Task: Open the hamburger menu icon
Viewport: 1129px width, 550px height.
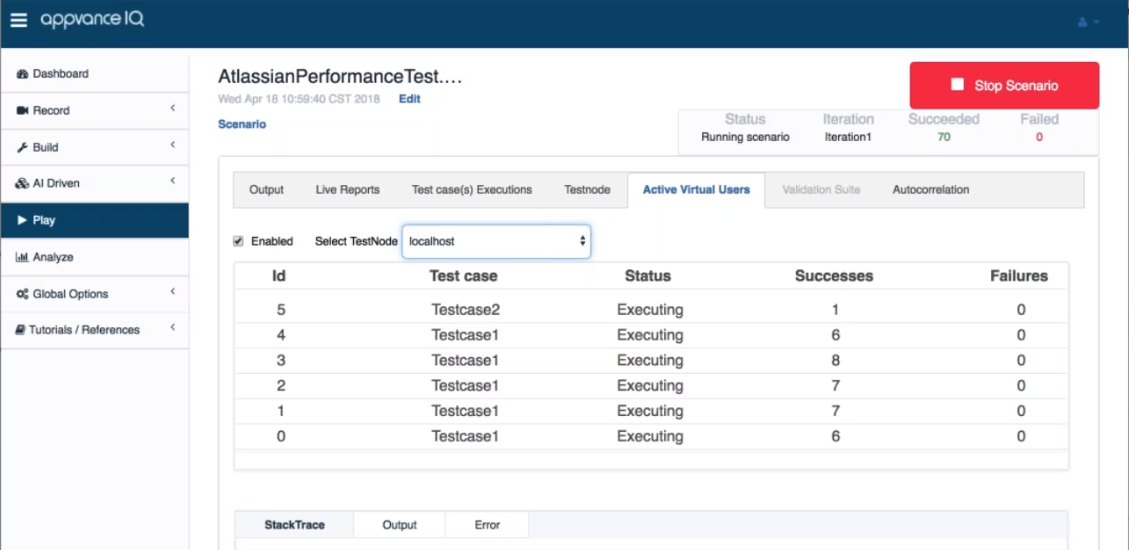Action: click(19, 20)
